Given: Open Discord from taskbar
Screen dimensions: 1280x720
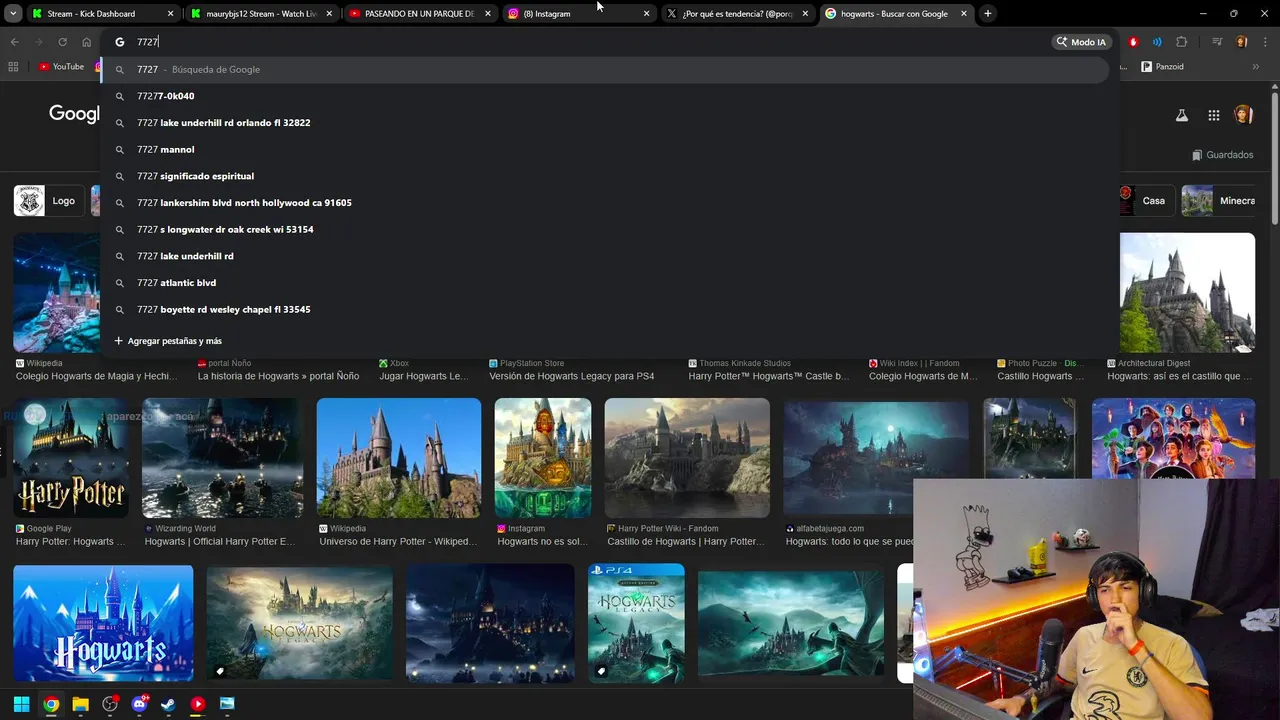Looking at the screenshot, I should point(139,704).
